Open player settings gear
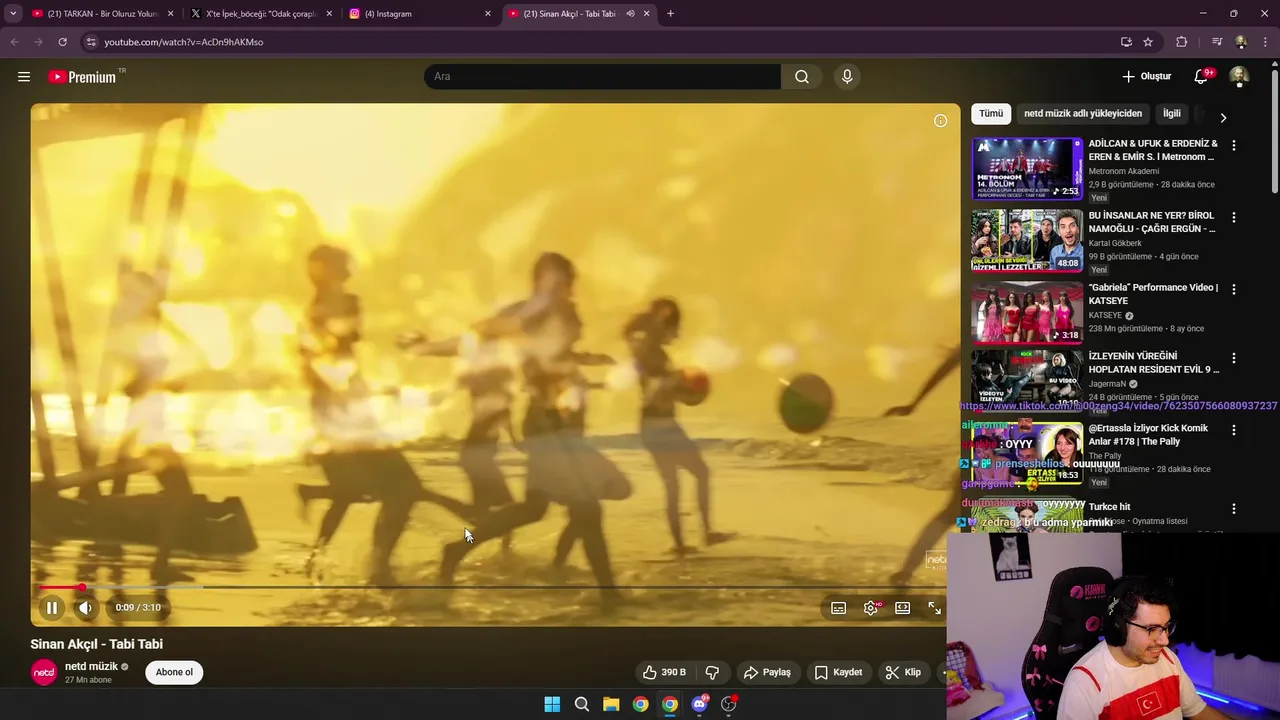The height and width of the screenshot is (720, 1280). click(871, 608)
